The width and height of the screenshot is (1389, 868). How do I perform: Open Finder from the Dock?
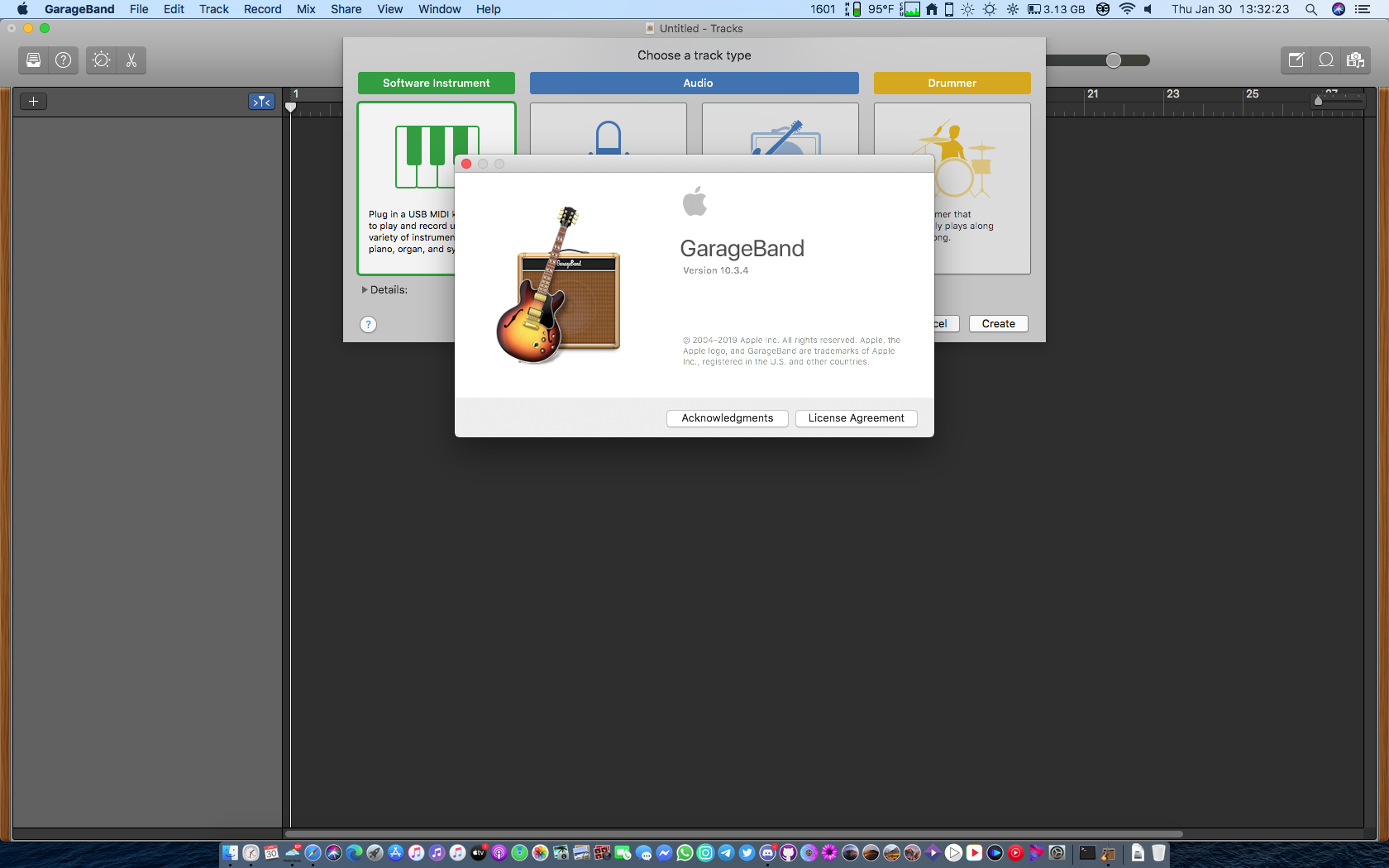click(231, 852)
